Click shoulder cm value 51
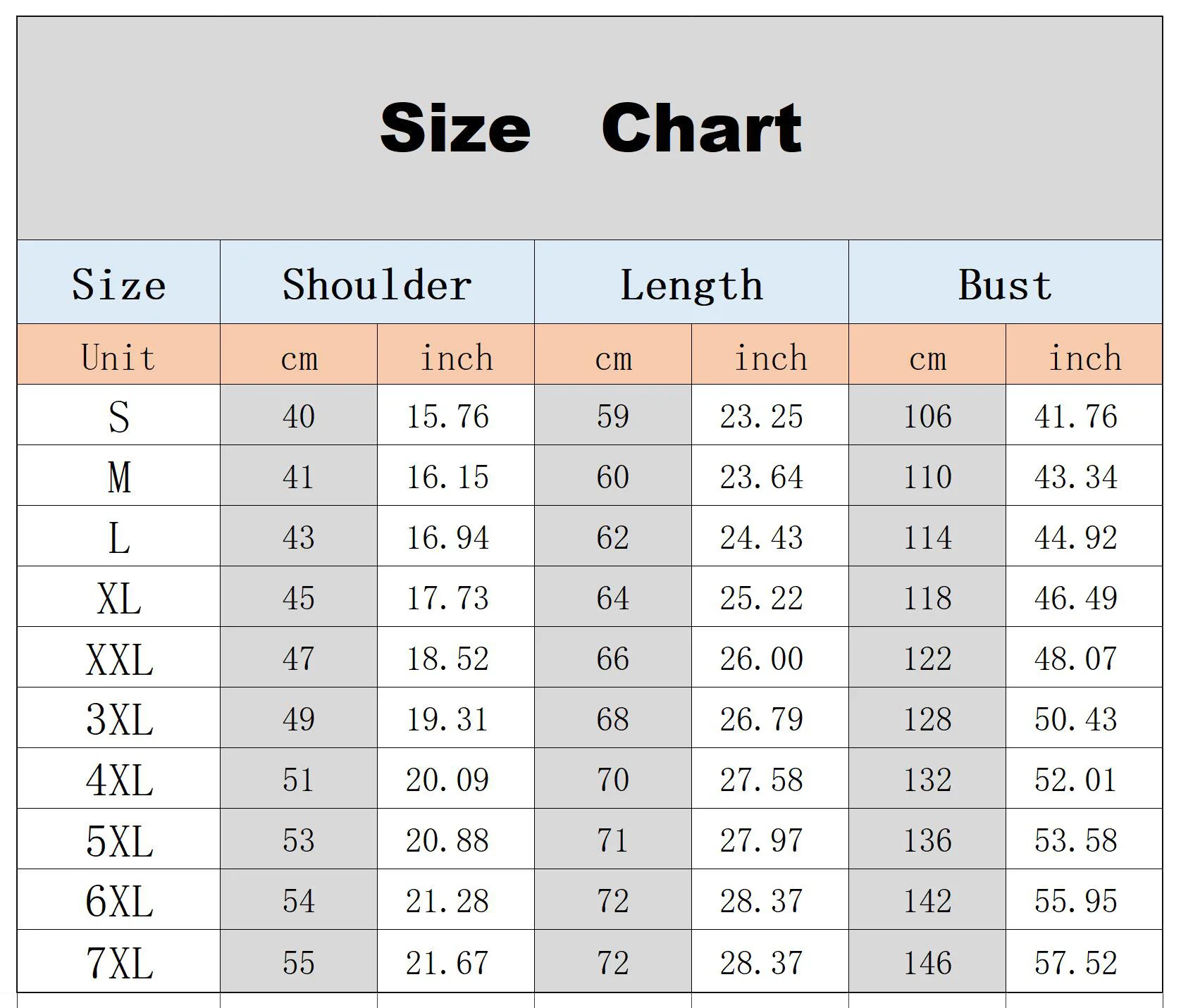The image size is (1181, 1008). (299, 780)
